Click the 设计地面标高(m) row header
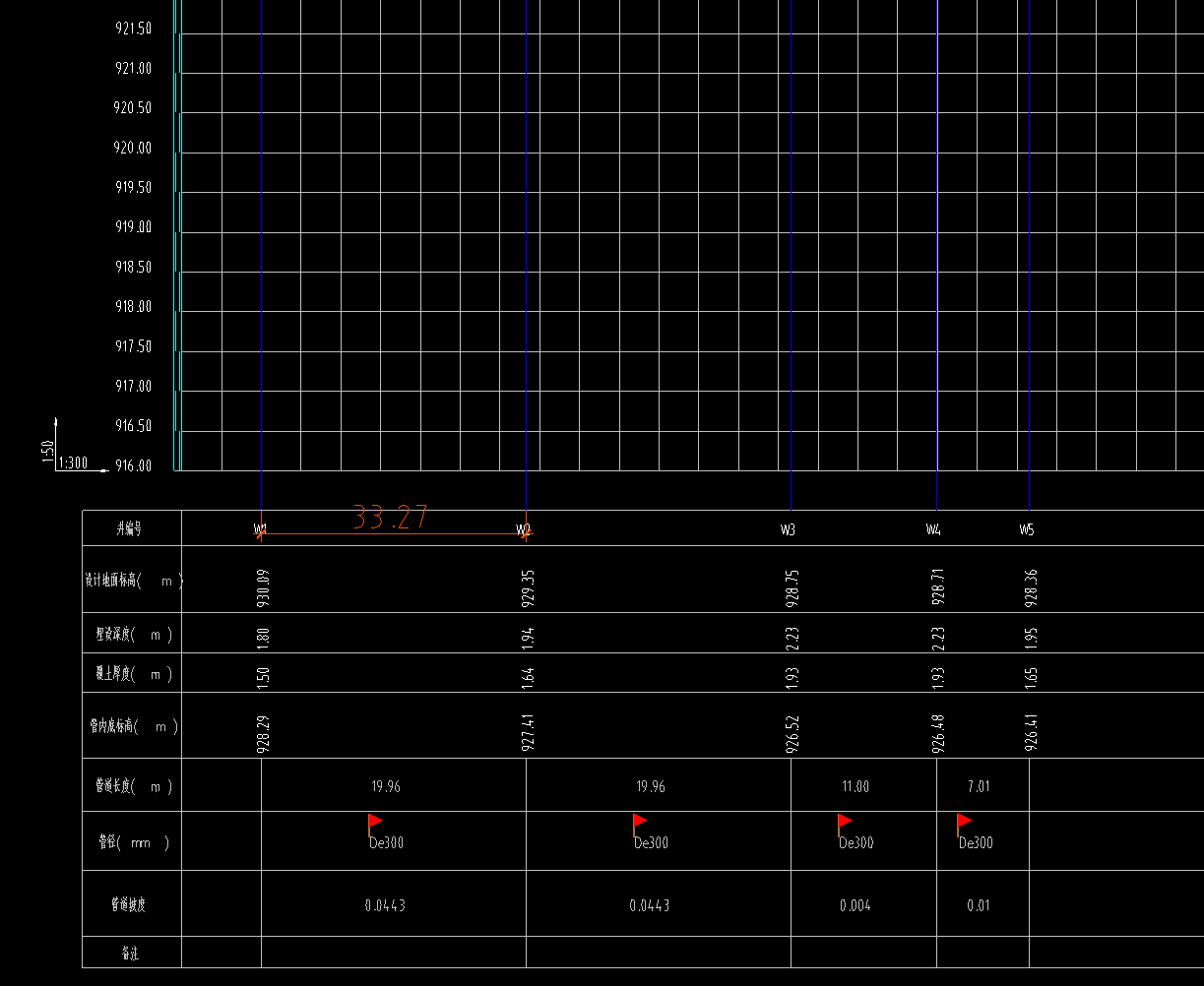The image size is (1204, 986). pos(133,581)
